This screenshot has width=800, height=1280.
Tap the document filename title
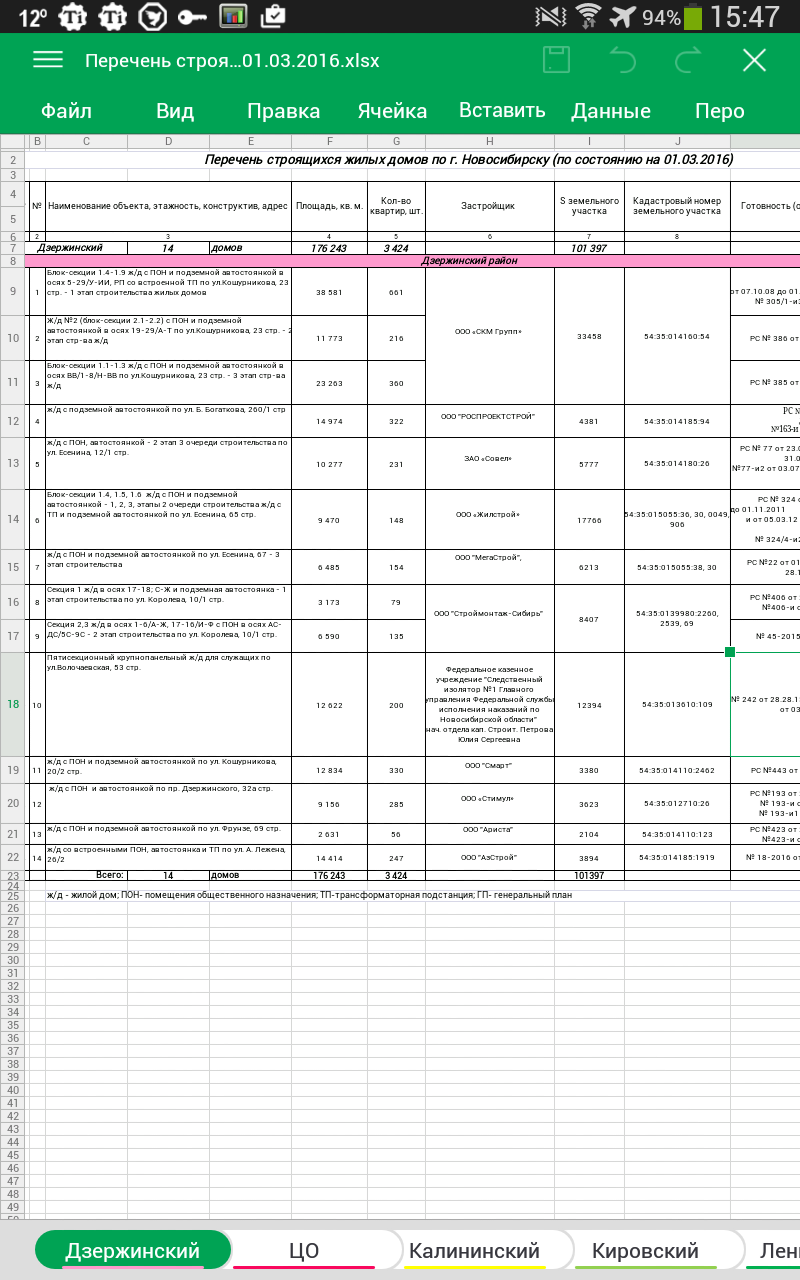(x=232, y=60)
